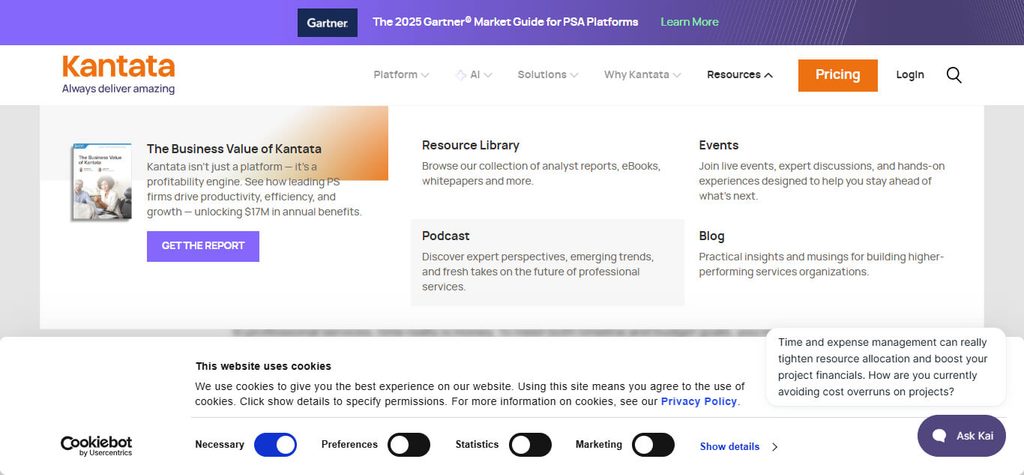The width and height of the screenshot is (1024, 475).
Task: Click the arrow beside Show details
Action: click(x=775, y=447)
